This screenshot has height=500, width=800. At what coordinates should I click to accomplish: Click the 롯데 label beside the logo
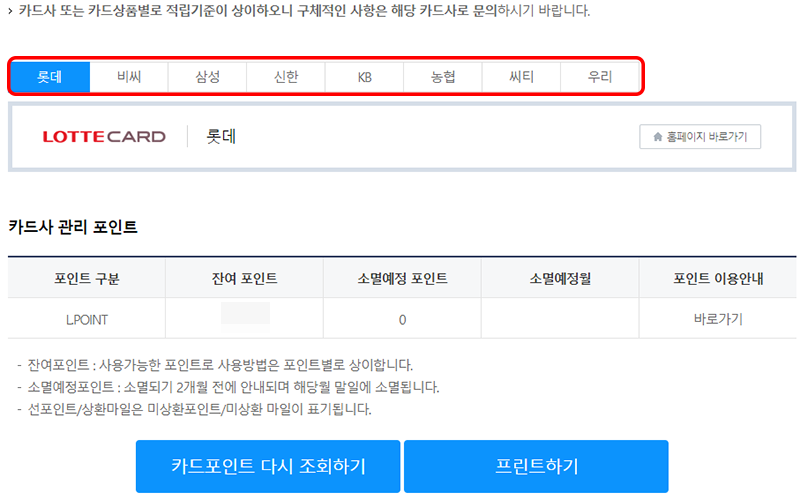tap(221, 137)
